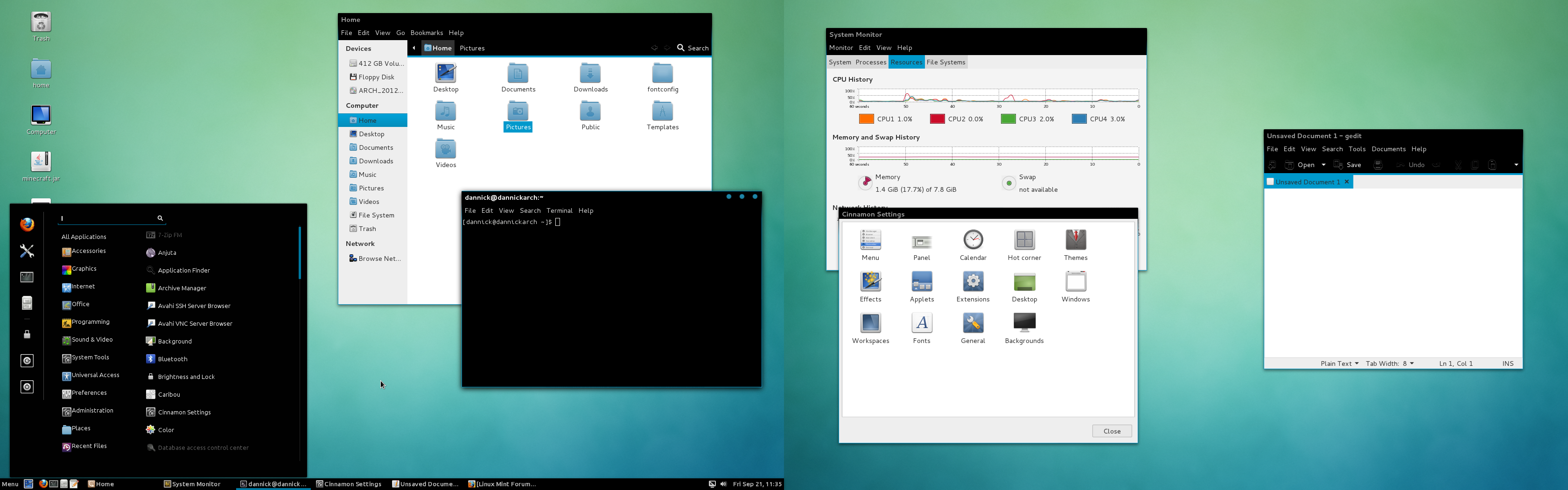The image size is (1568, 490).
Task: Open Backgrounds in Cinnamon Settings
Action: 1024,328
